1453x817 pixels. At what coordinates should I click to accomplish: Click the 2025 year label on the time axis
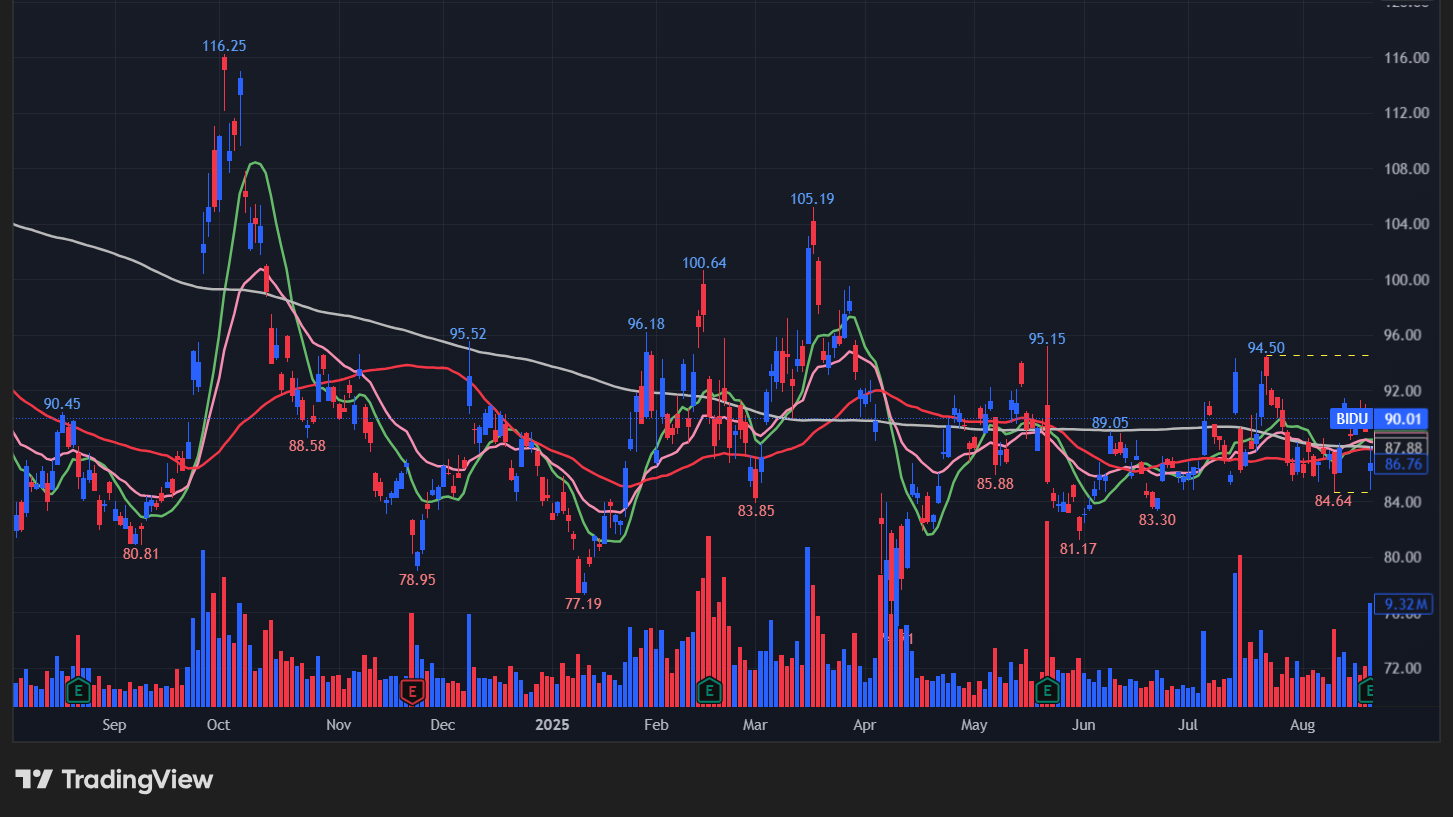(552, 725)
